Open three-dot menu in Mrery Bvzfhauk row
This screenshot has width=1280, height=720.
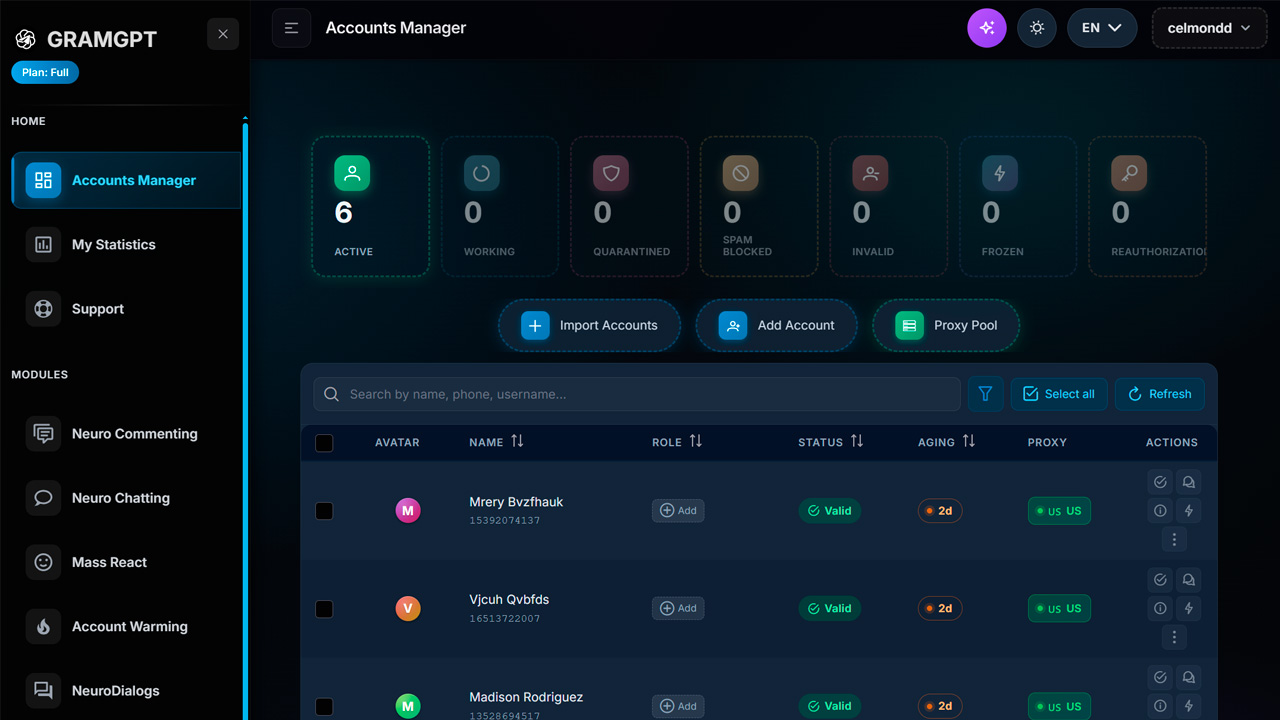tap(1174, 539)
